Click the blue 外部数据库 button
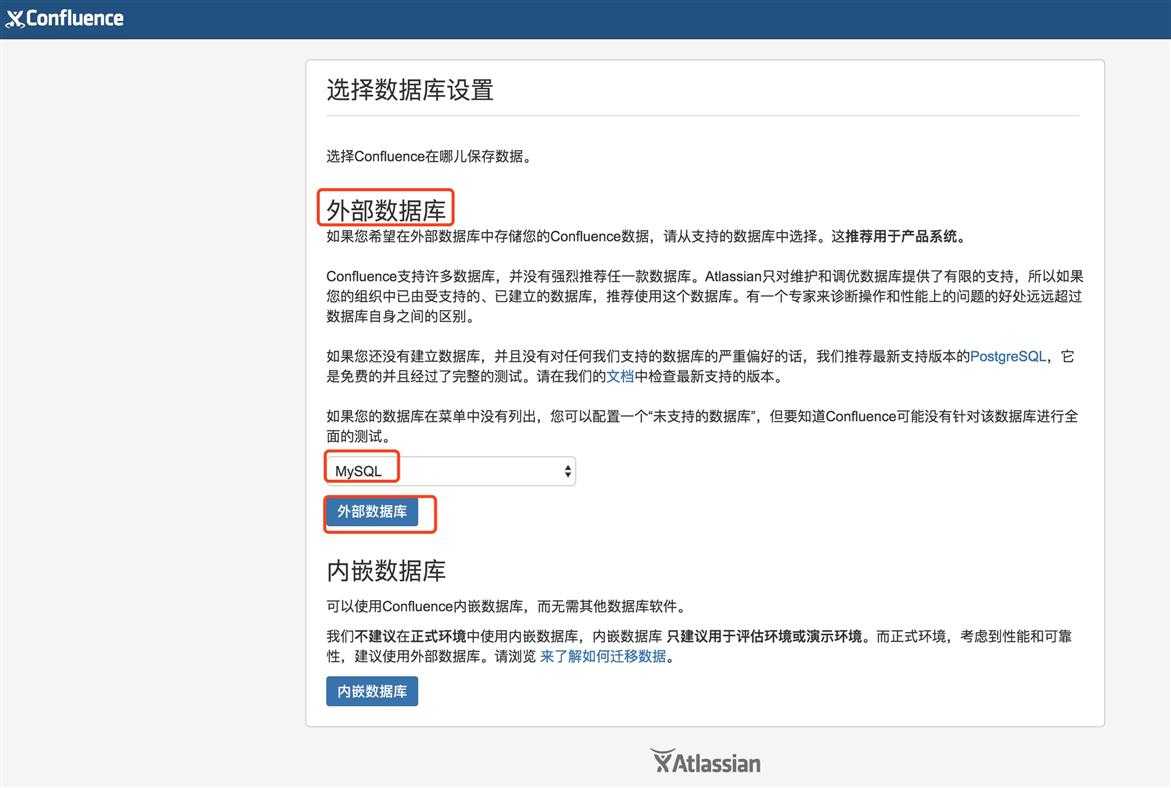 pos(372,512)
